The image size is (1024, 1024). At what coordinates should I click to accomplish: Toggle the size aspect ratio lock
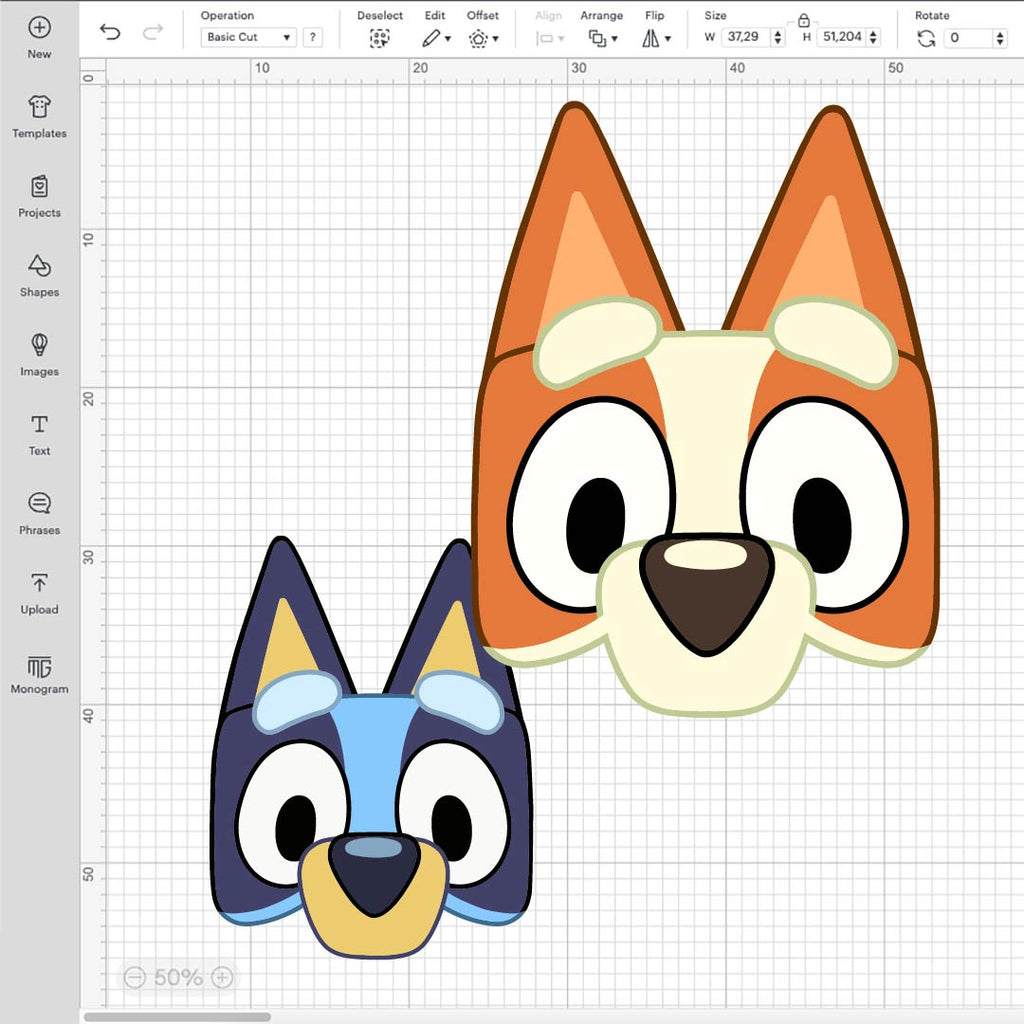(804, 20)
